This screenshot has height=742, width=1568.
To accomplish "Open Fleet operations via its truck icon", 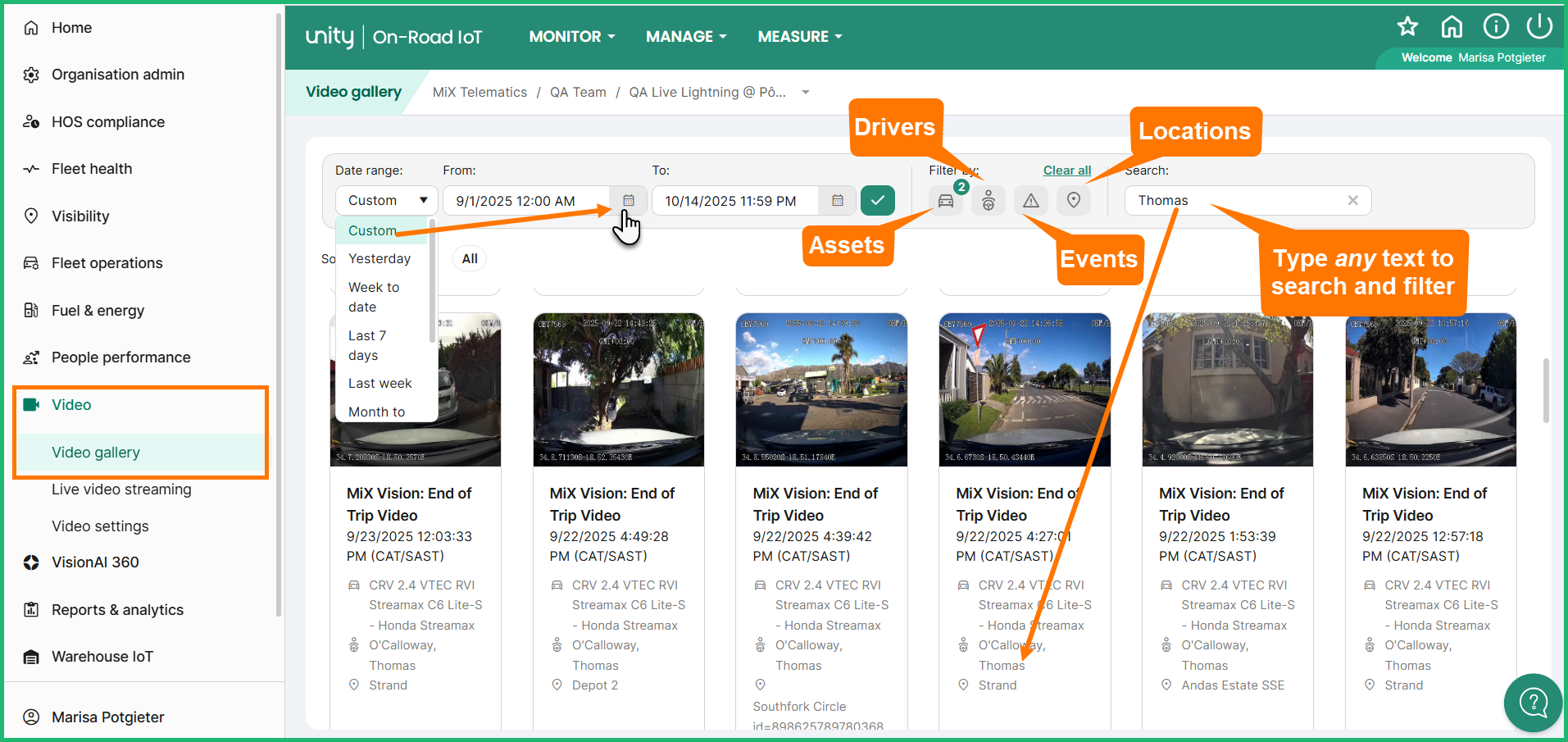I will click(x=31, y=263).
